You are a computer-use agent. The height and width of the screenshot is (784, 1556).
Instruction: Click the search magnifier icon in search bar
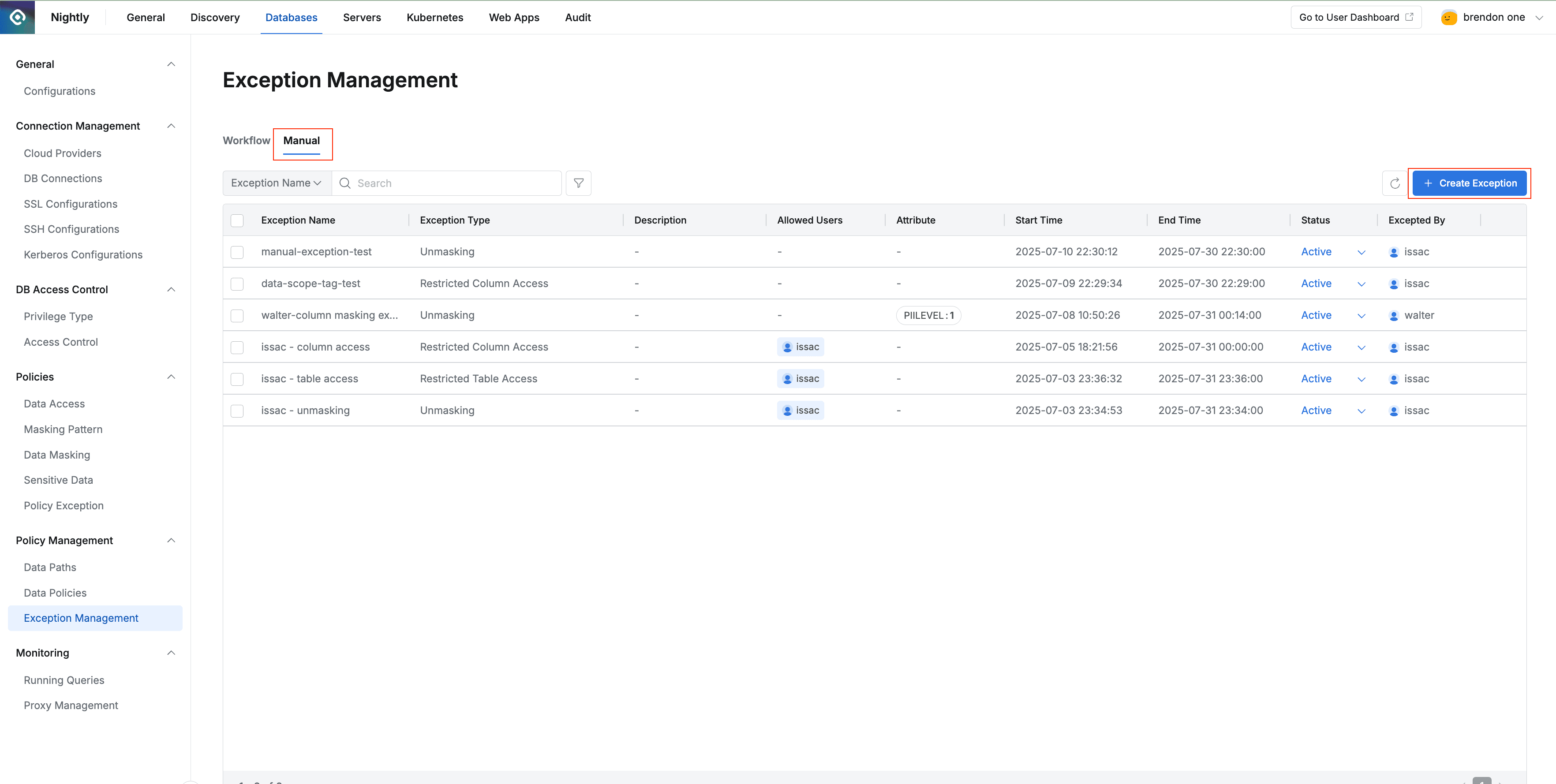344,183
